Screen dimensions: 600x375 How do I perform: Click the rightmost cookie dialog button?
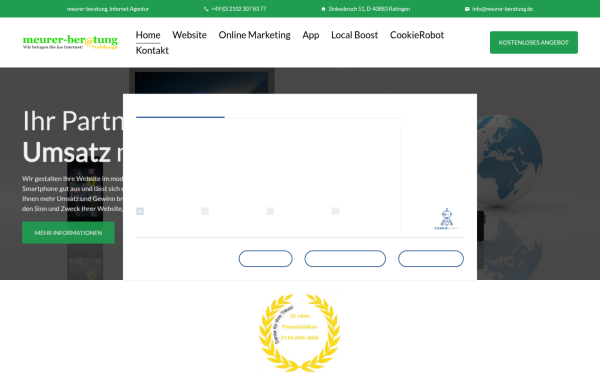pos(431,259)
